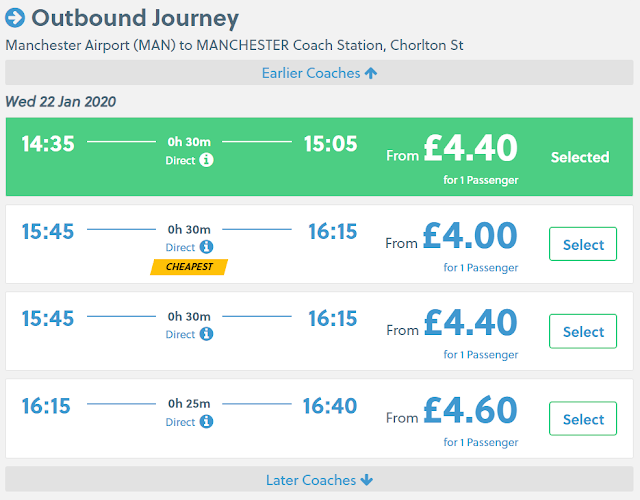Click the Selected 14:35 coach label
Screen dimensions: 640x500
click(579, 157)
